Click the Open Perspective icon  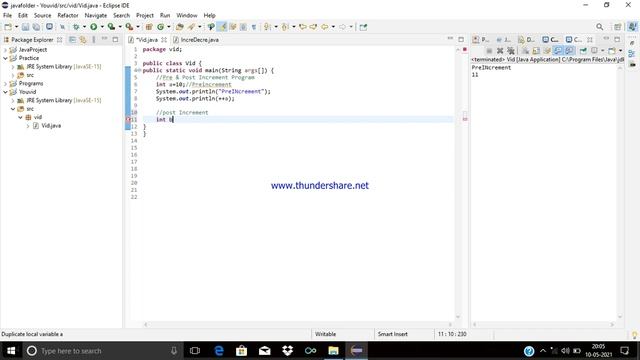pos(618,27)
